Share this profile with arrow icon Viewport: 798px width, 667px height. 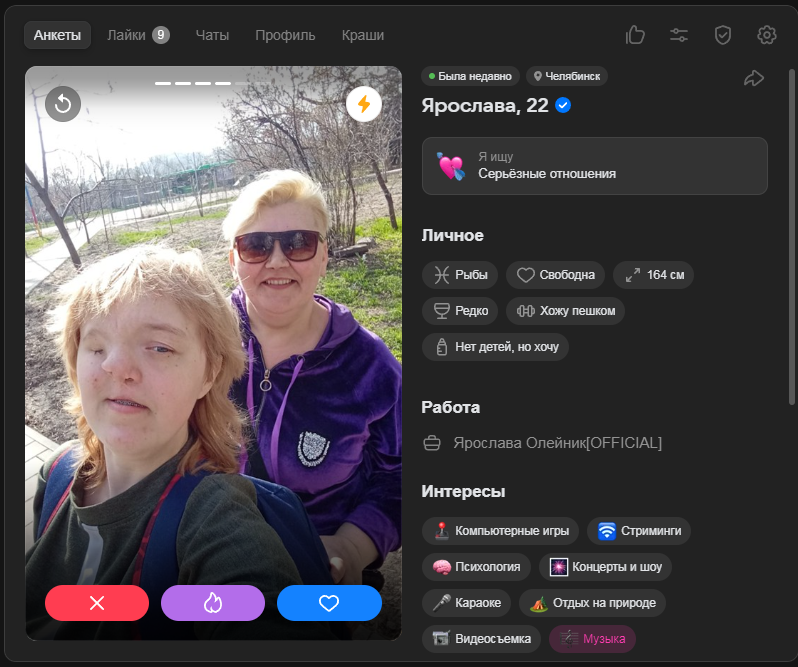(754, 78)
